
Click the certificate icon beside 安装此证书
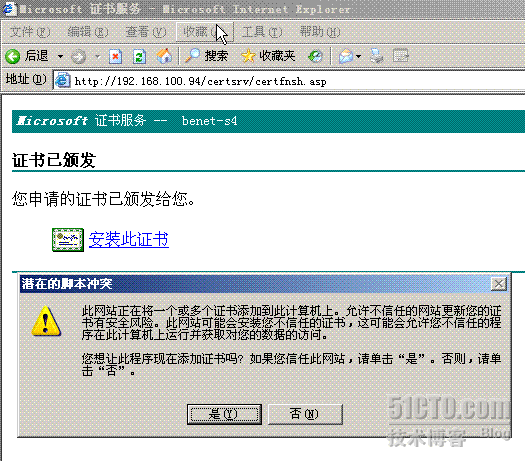(x=68, y=240)
